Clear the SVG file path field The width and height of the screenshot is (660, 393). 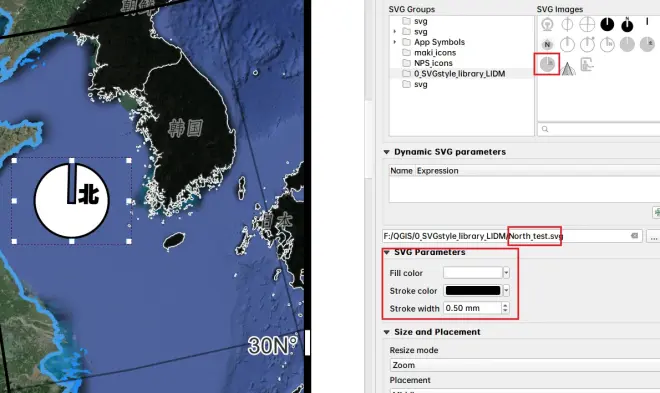(x=634, y=236)
